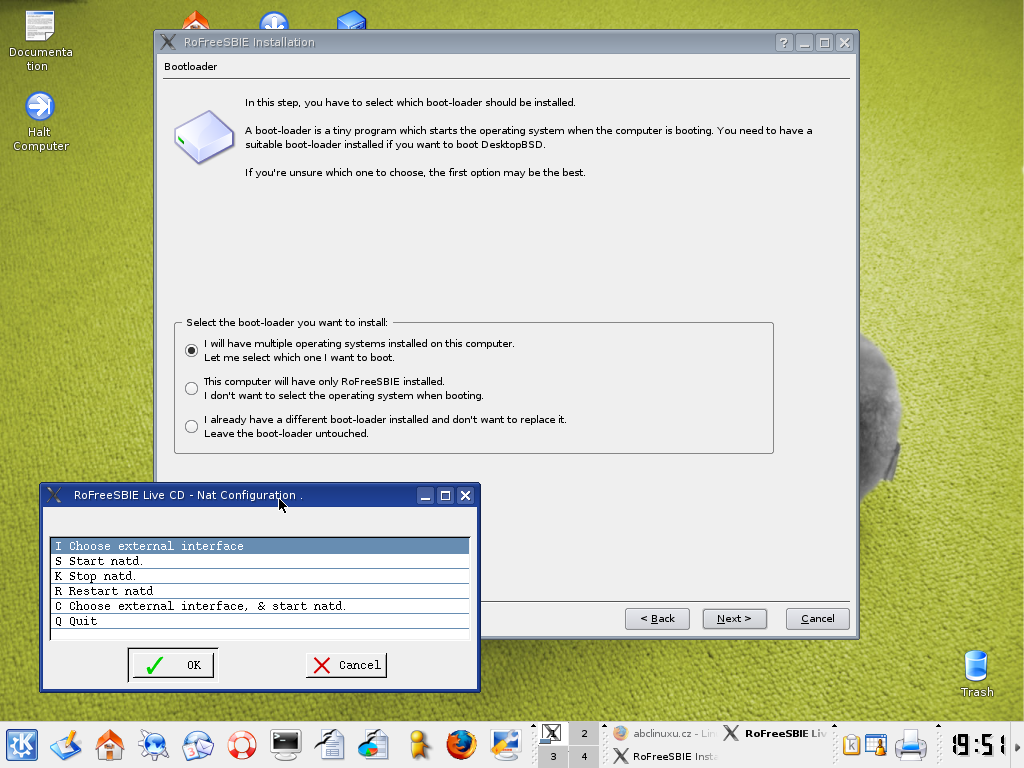Minimize the Nat Configuration window
This screenshot has width=1024, height=768.
pos(425,496)
